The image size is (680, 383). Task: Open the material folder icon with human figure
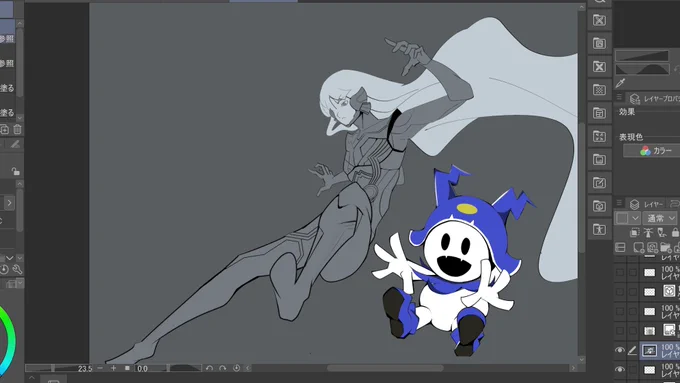point(599,229)
